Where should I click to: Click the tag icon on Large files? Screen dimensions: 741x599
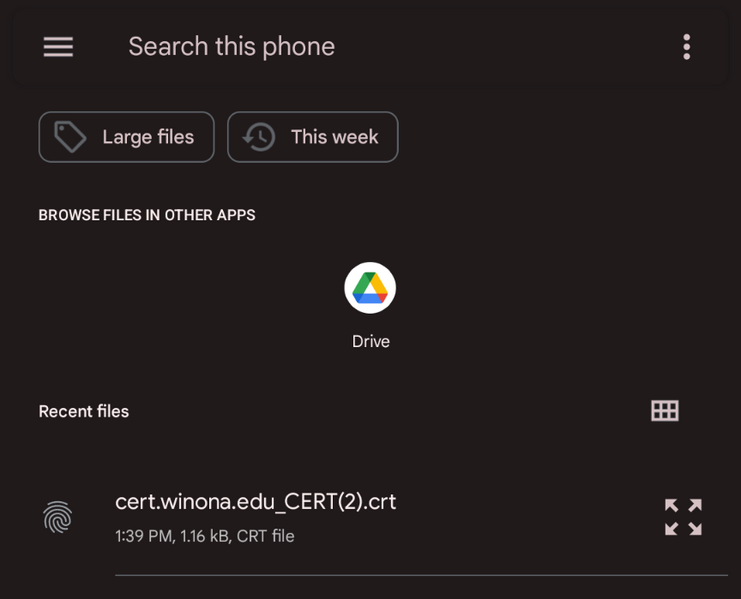point(70,137)
